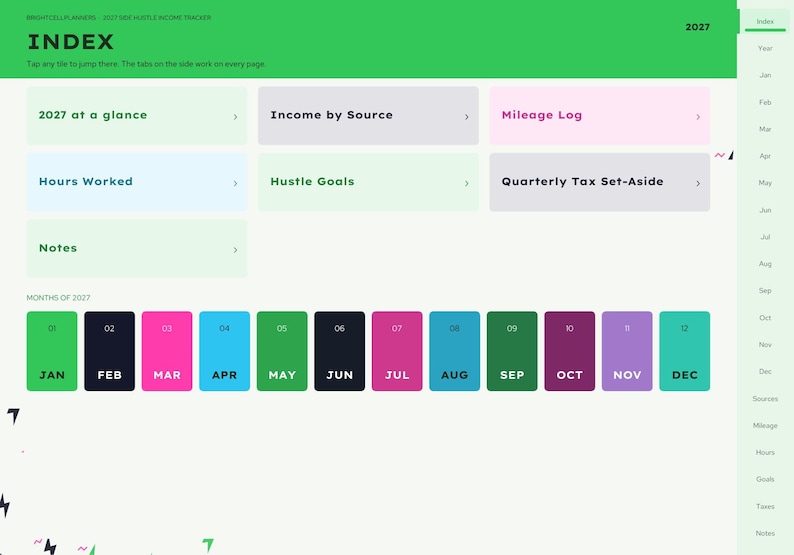Image resolution: width=794 pixels, height=555 pixels.
Task: Jump to the JAN month tile
Action: pyautogui.click(x=52, y=351)
